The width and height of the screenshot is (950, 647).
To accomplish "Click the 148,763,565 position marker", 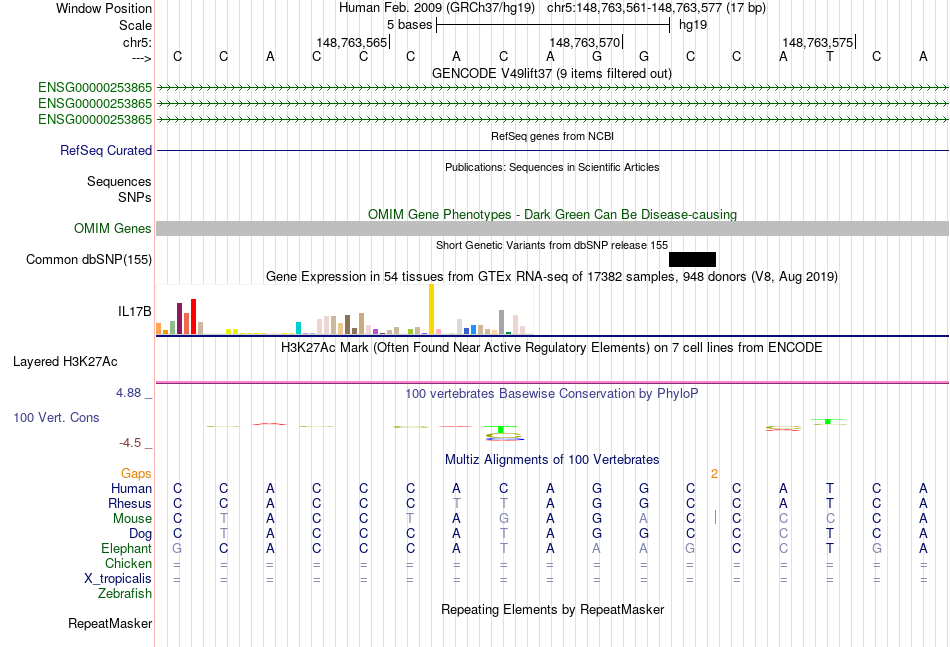I will tap(351, 42).
